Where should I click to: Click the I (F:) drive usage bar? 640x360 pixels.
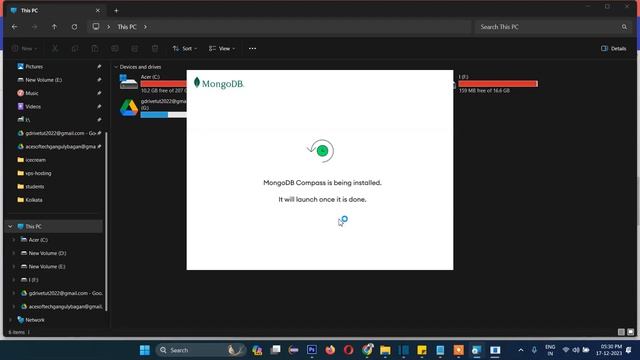click(498, 84)
